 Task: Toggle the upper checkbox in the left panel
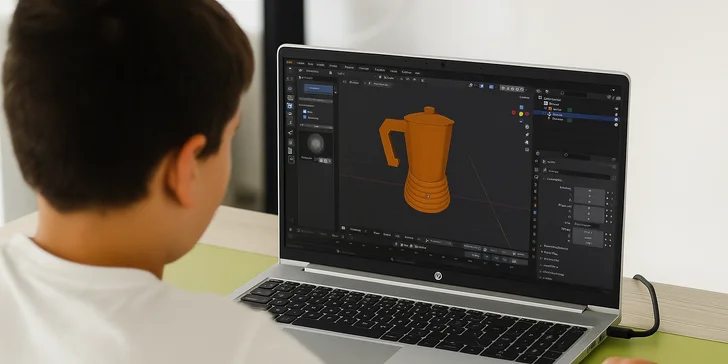tap(305, 111)
